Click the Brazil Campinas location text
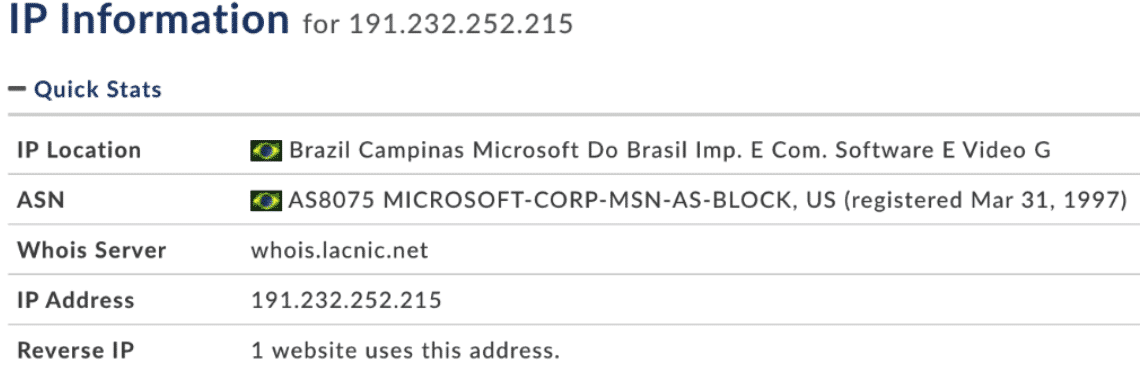The image size is (1146, 368). (x=378, y=151)
